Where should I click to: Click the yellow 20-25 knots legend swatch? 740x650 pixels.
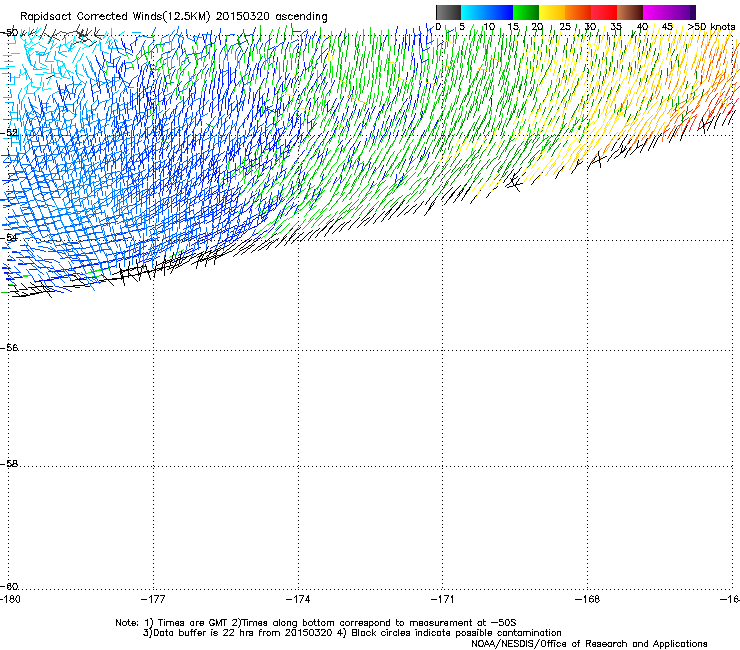click(552, 12)
